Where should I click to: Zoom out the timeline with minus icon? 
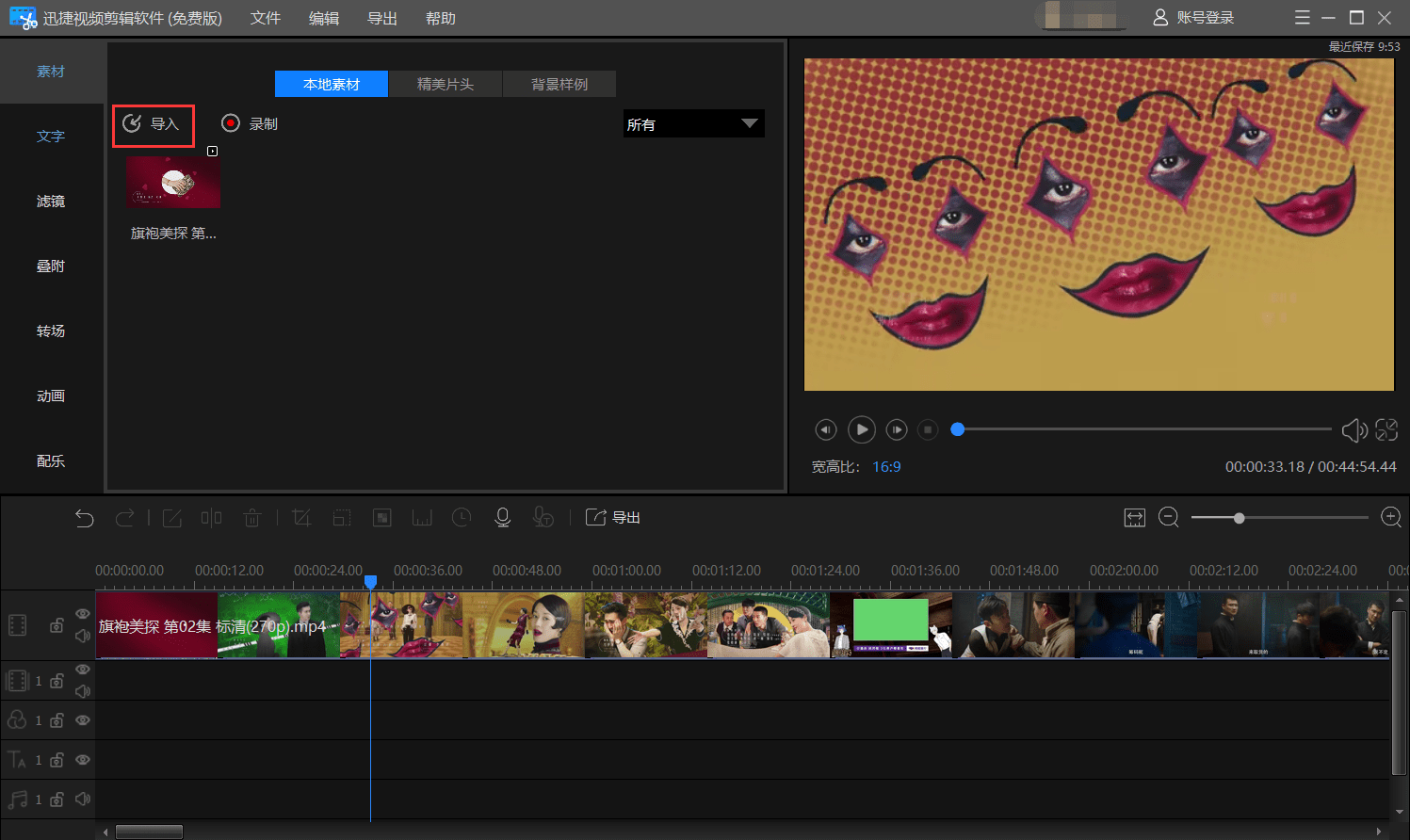(1169, 517)
